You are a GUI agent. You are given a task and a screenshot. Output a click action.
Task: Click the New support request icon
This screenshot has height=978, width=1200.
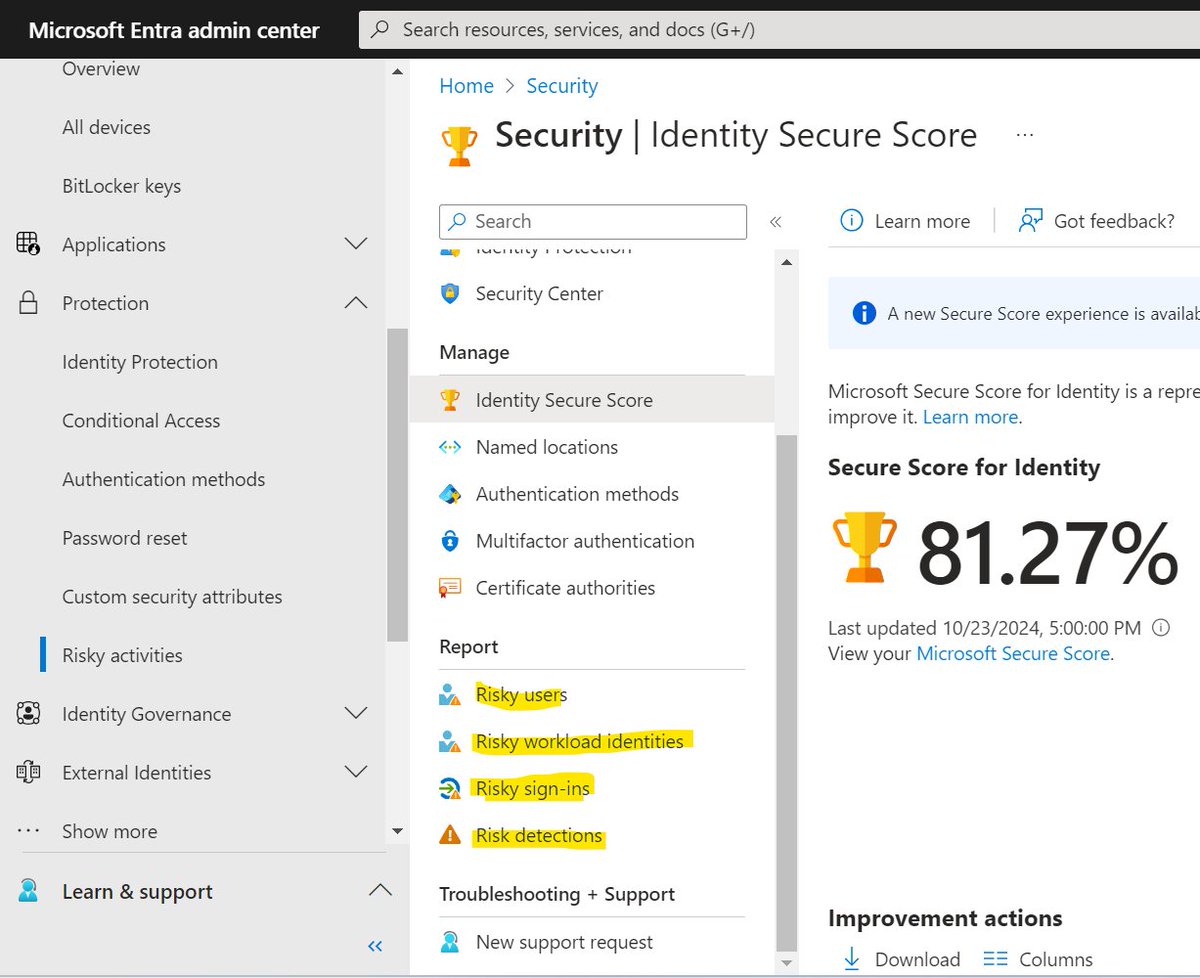450,942
